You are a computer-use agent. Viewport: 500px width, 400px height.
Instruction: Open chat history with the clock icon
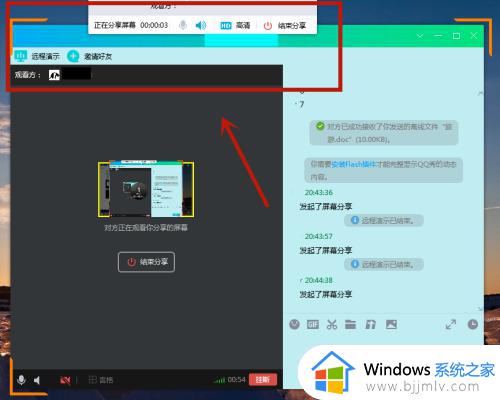pyautogui.click(x=473, y=324)
